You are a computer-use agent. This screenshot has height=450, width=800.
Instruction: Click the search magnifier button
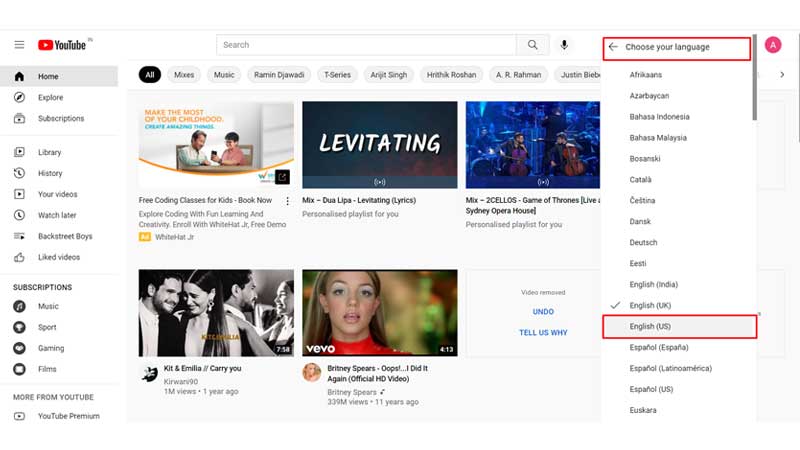[533, 45]
